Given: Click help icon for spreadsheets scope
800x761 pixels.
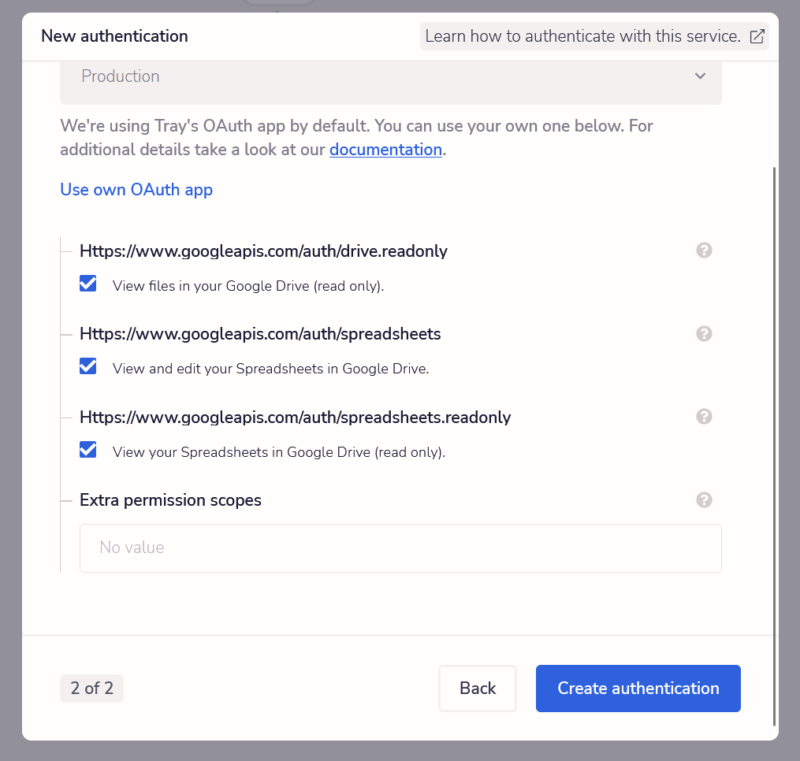Looking at the screenshot, I should pos(704,334).
